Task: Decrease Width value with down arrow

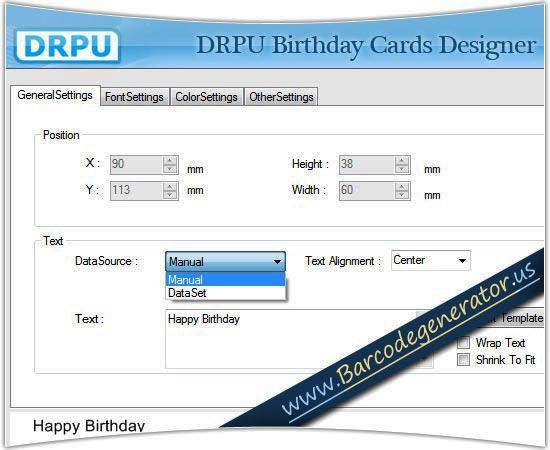Action: click(x=402, y=195)
